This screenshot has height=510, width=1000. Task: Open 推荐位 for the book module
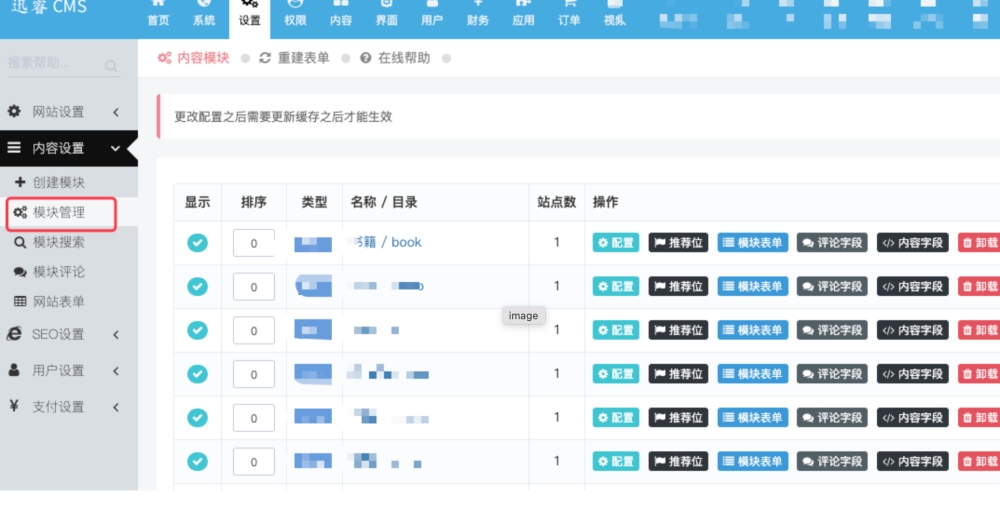679,243
